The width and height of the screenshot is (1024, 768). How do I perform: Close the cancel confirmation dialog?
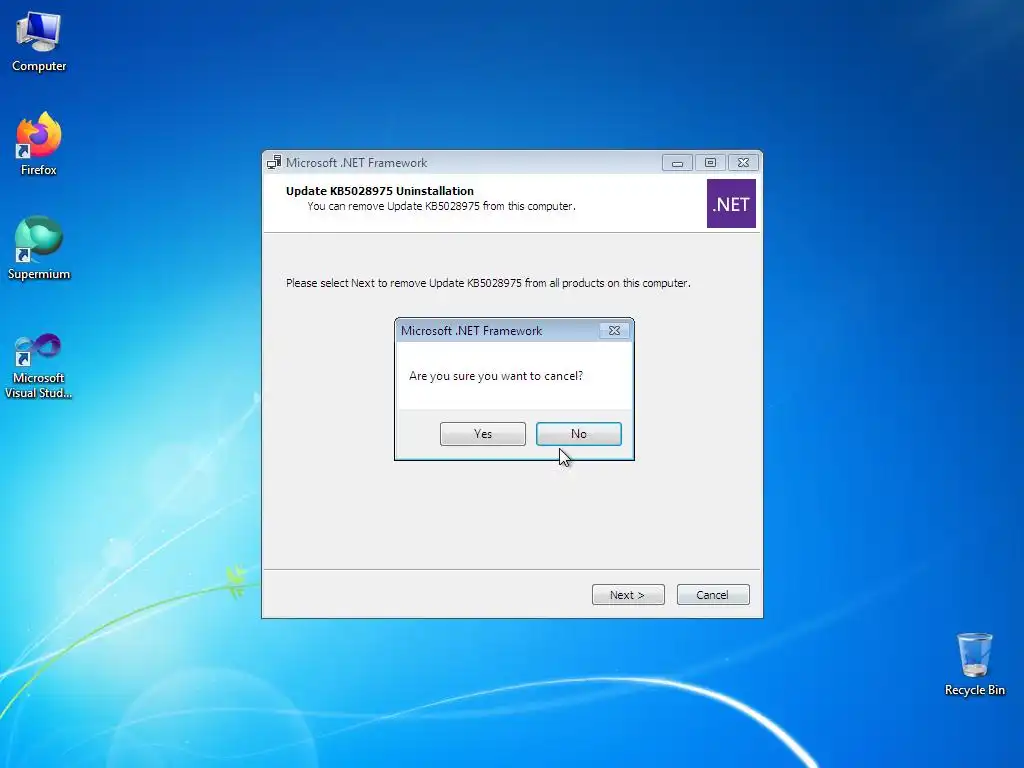[x=615, y=330]
